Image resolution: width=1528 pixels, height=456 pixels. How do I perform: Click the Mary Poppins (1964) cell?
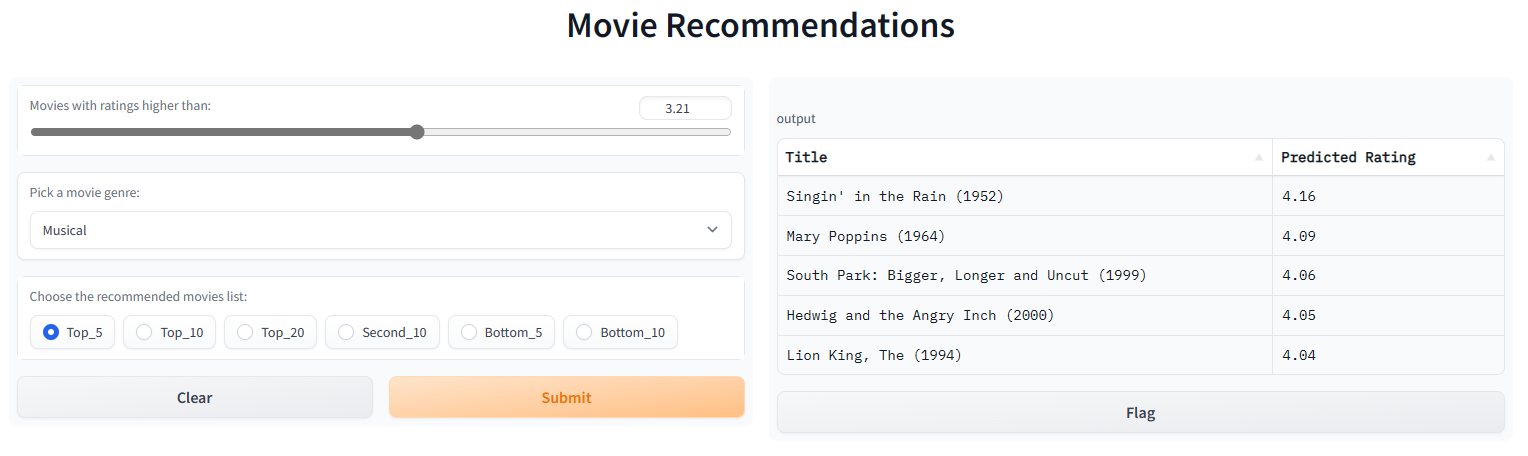pos(865,236)
